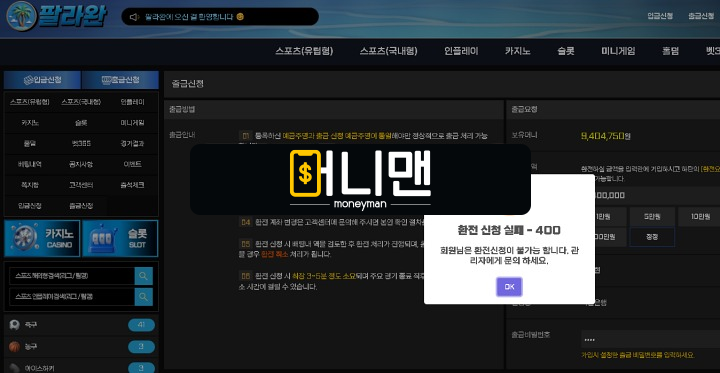Select 인플레이 in the sidebar menu grid
The height and width of the screenshot is (373, 720).
pyautogui.click(x=133, y=102)
